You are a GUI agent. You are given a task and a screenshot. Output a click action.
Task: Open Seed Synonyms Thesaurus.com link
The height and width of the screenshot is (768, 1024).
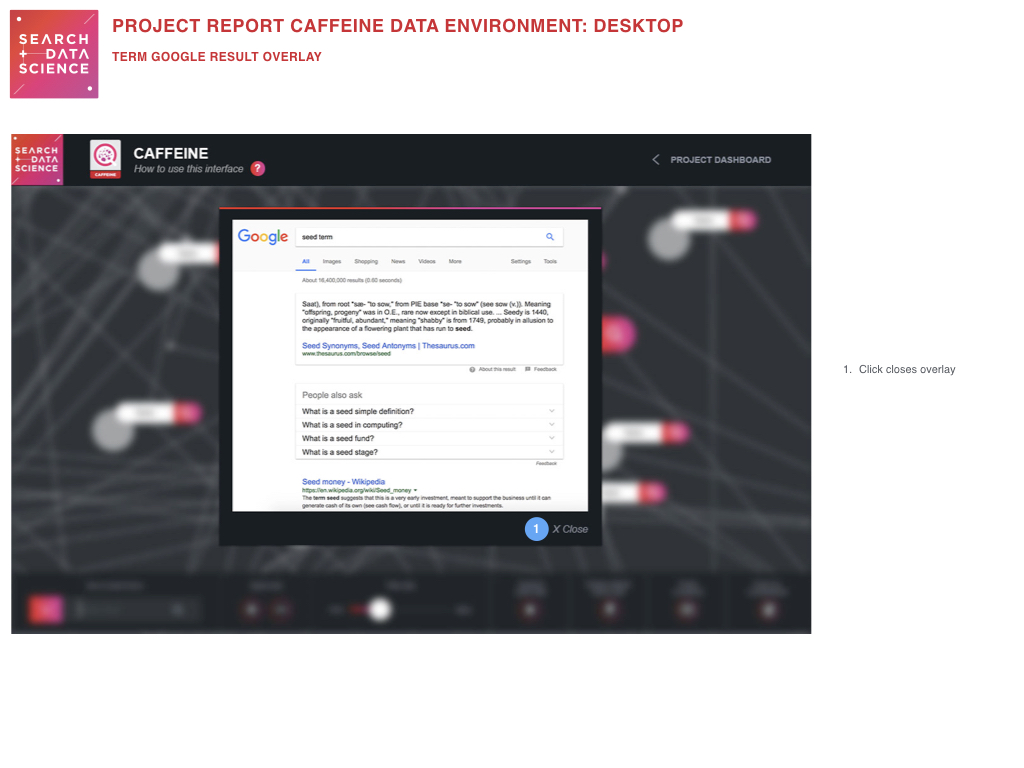coord(388,345)
